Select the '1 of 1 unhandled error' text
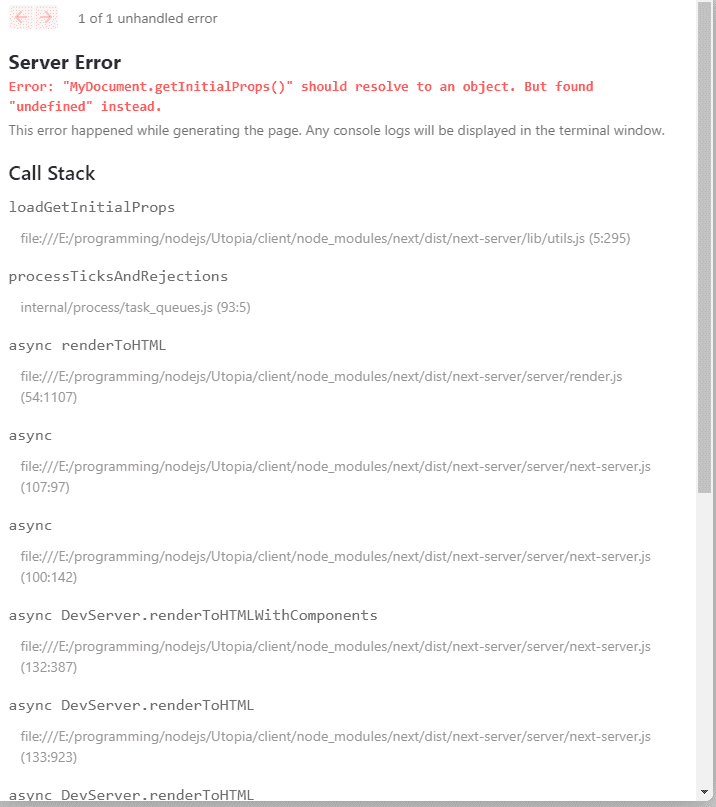The image size is (716, 807). [148, 19]
